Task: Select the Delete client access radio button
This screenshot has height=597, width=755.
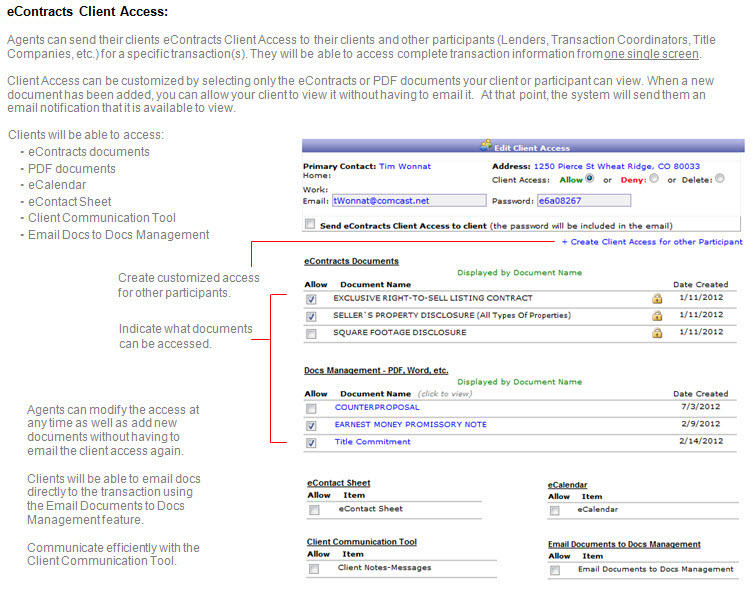Action: point(716,179)
